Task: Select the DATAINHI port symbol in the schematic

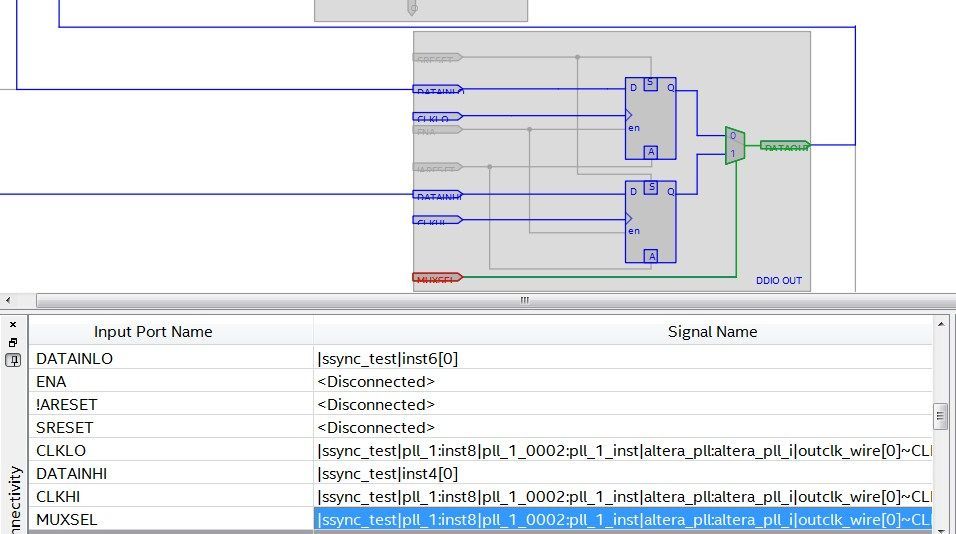Action: (438, 195)
